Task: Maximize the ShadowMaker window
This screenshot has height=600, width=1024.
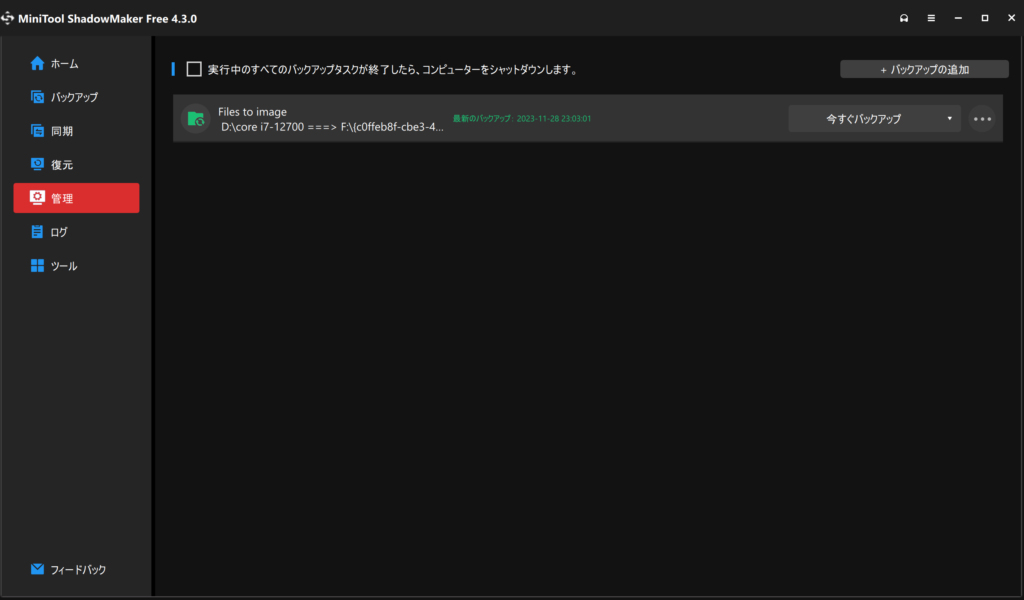Action: tap(984, 18)
